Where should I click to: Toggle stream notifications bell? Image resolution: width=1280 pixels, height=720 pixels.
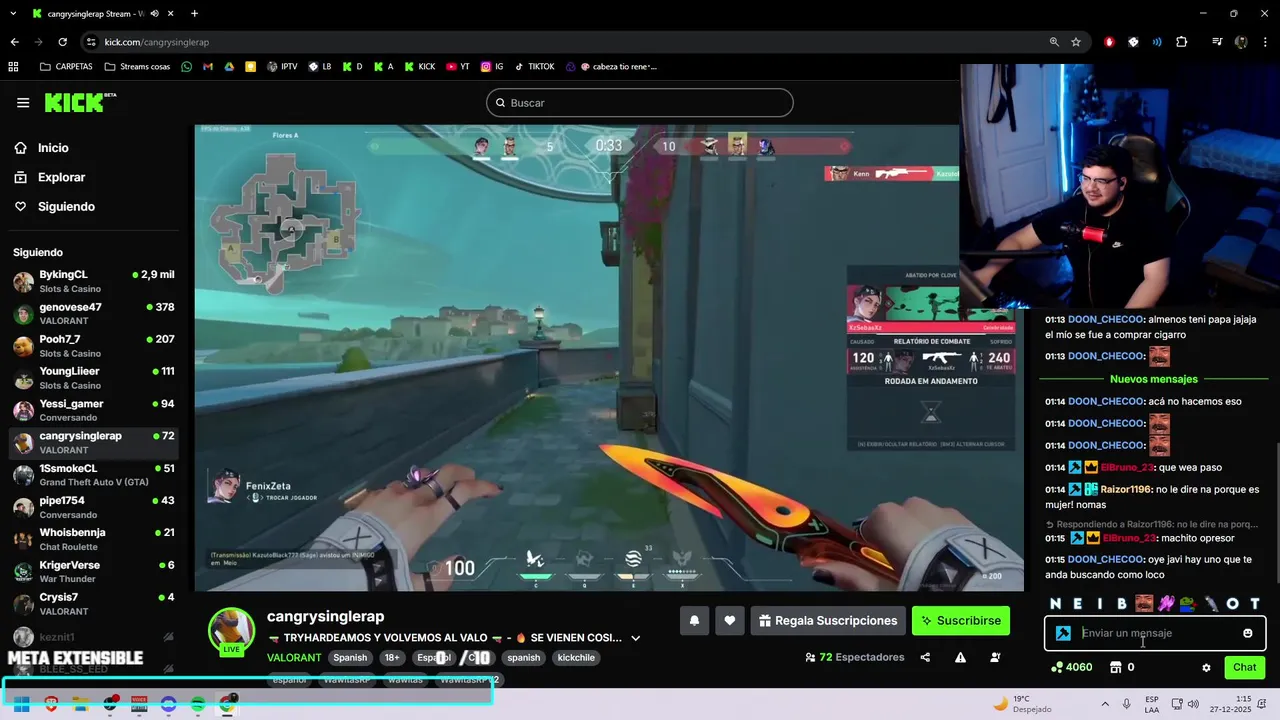694,621
